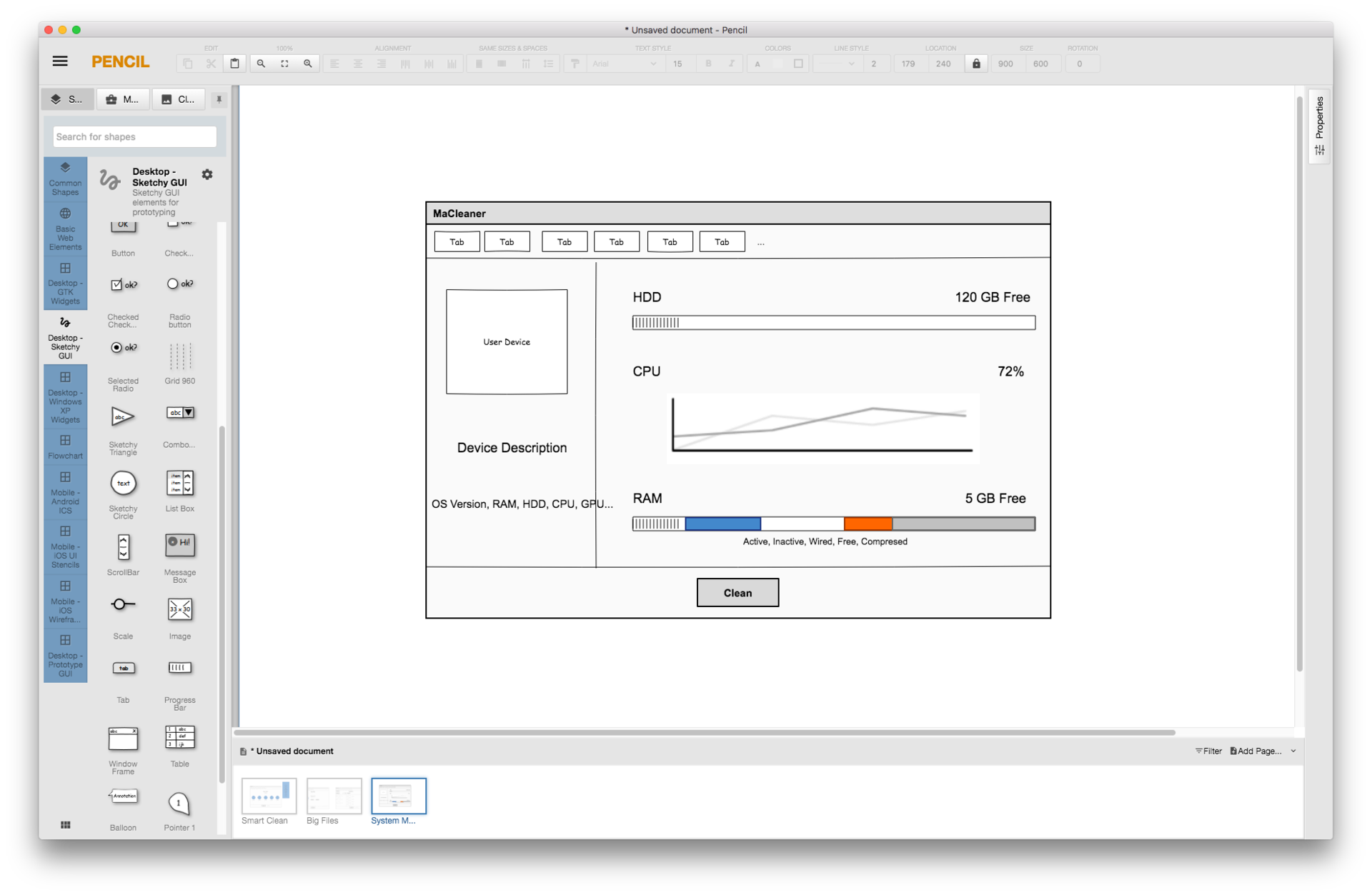Select the Selected Radio shape
The height and width of the screenshot is (895, 1372).
pyautogui.click(x=123, y=348)
